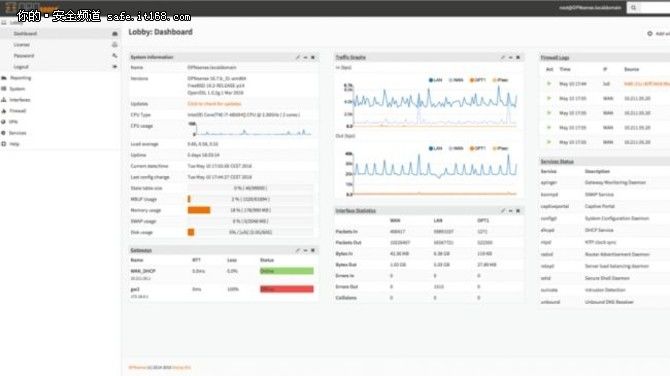Edit the System Information widget with pencil icon
670x376 pixels.
pyautogui.click(x=298, y=57)
